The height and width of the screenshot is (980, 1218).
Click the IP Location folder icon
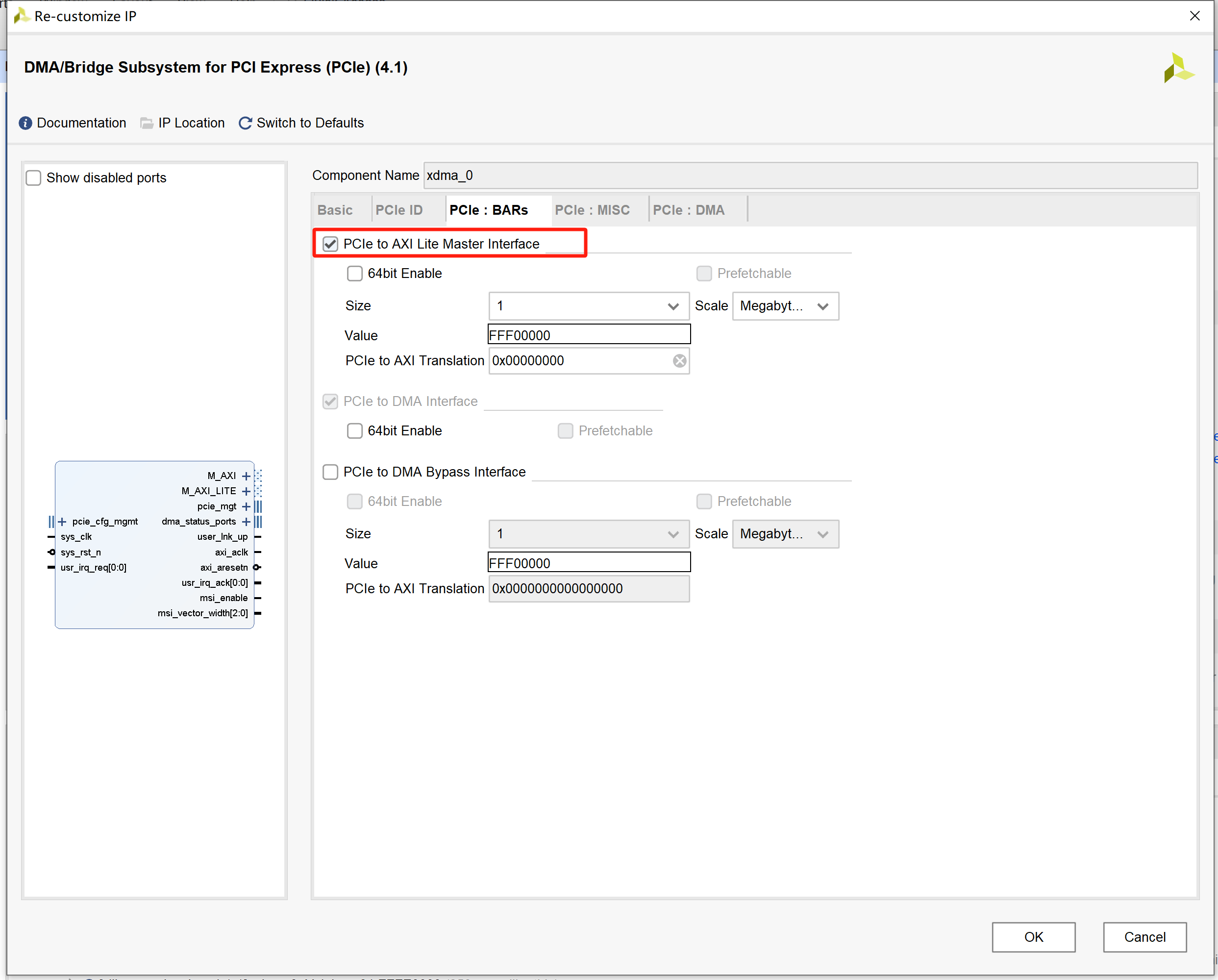[147, 123]
